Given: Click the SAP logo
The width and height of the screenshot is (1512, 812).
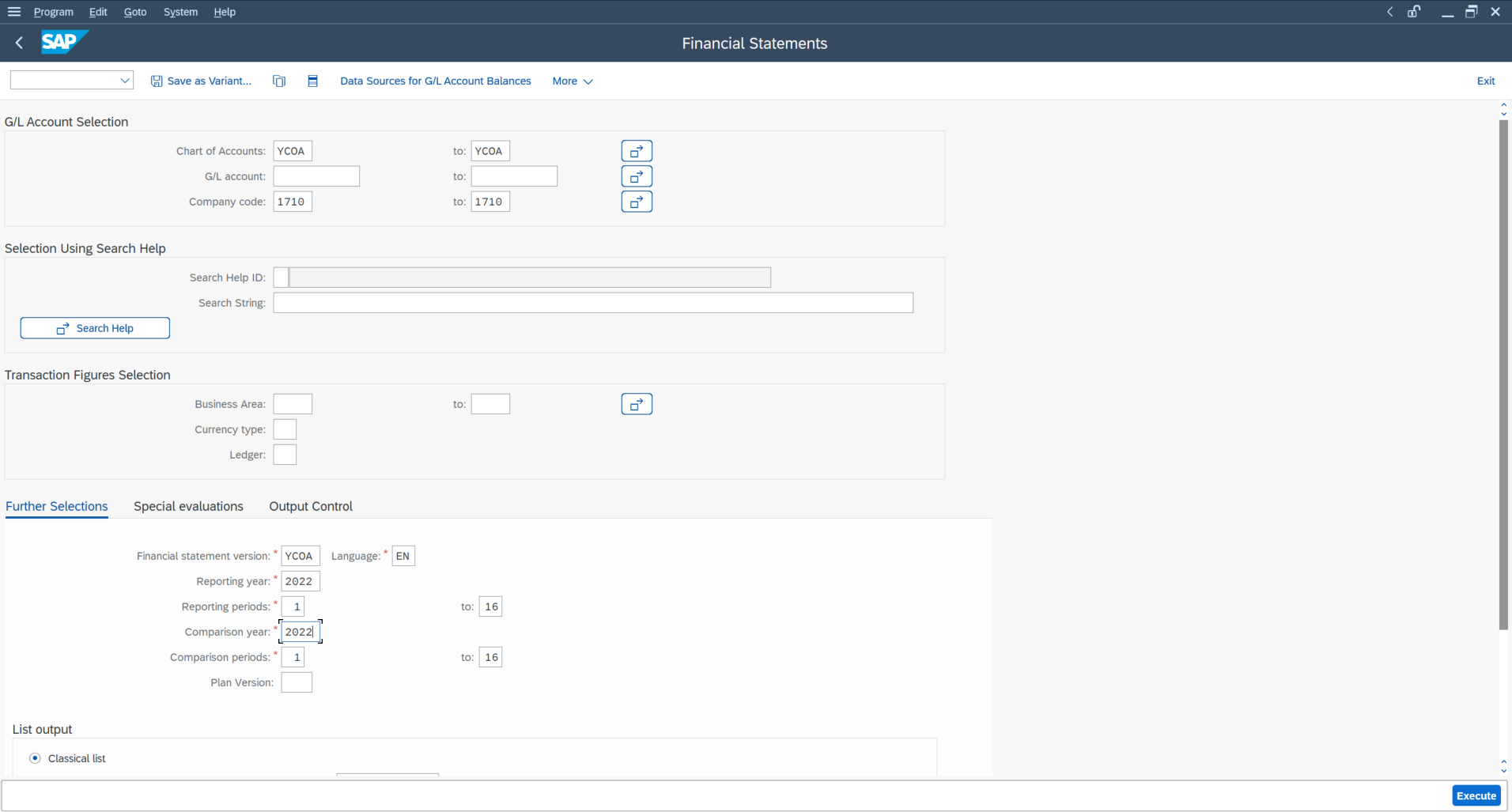Looking at the screenshot, I should coord(63,42).
